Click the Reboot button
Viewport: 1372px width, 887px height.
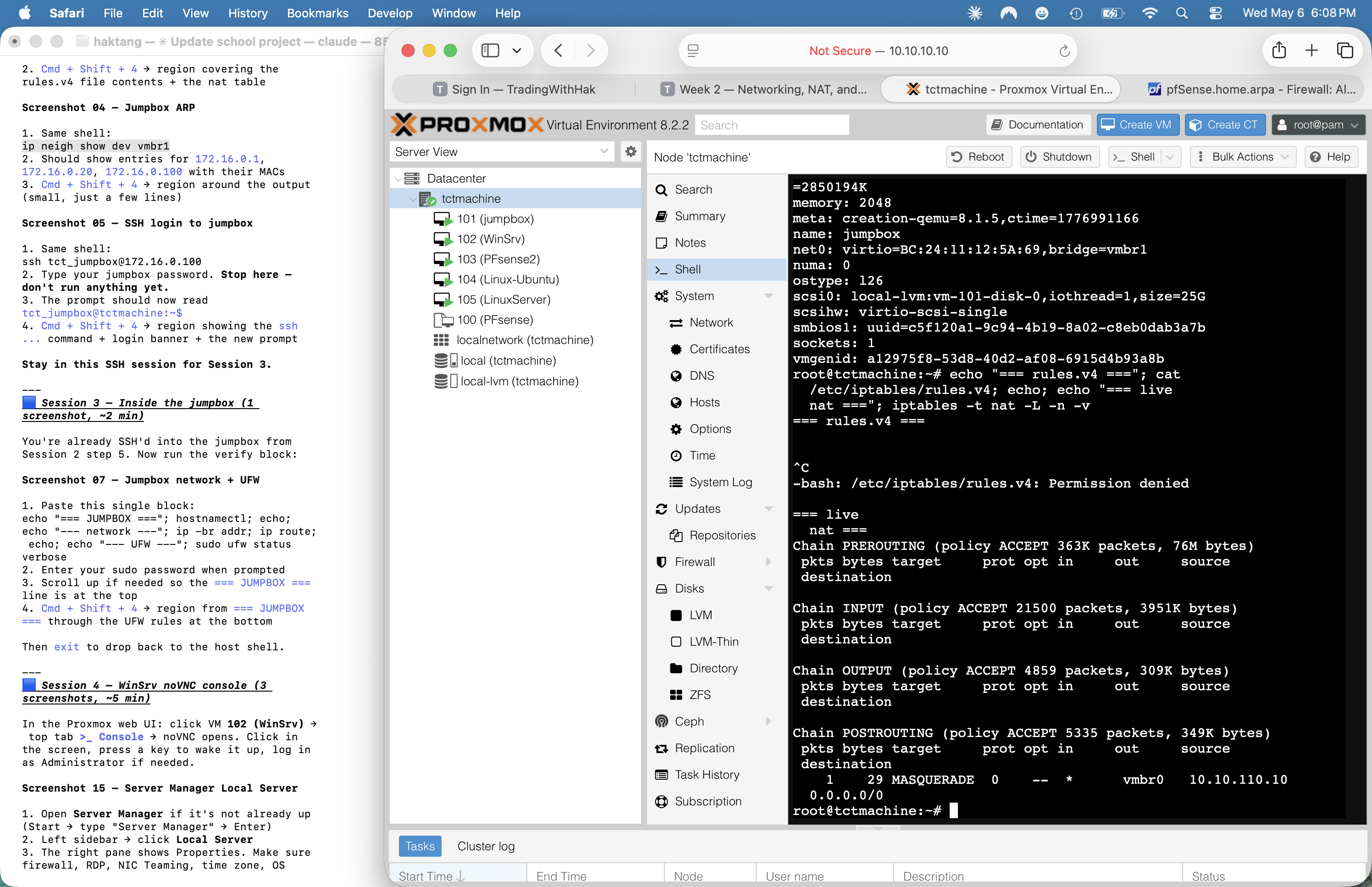978,157
